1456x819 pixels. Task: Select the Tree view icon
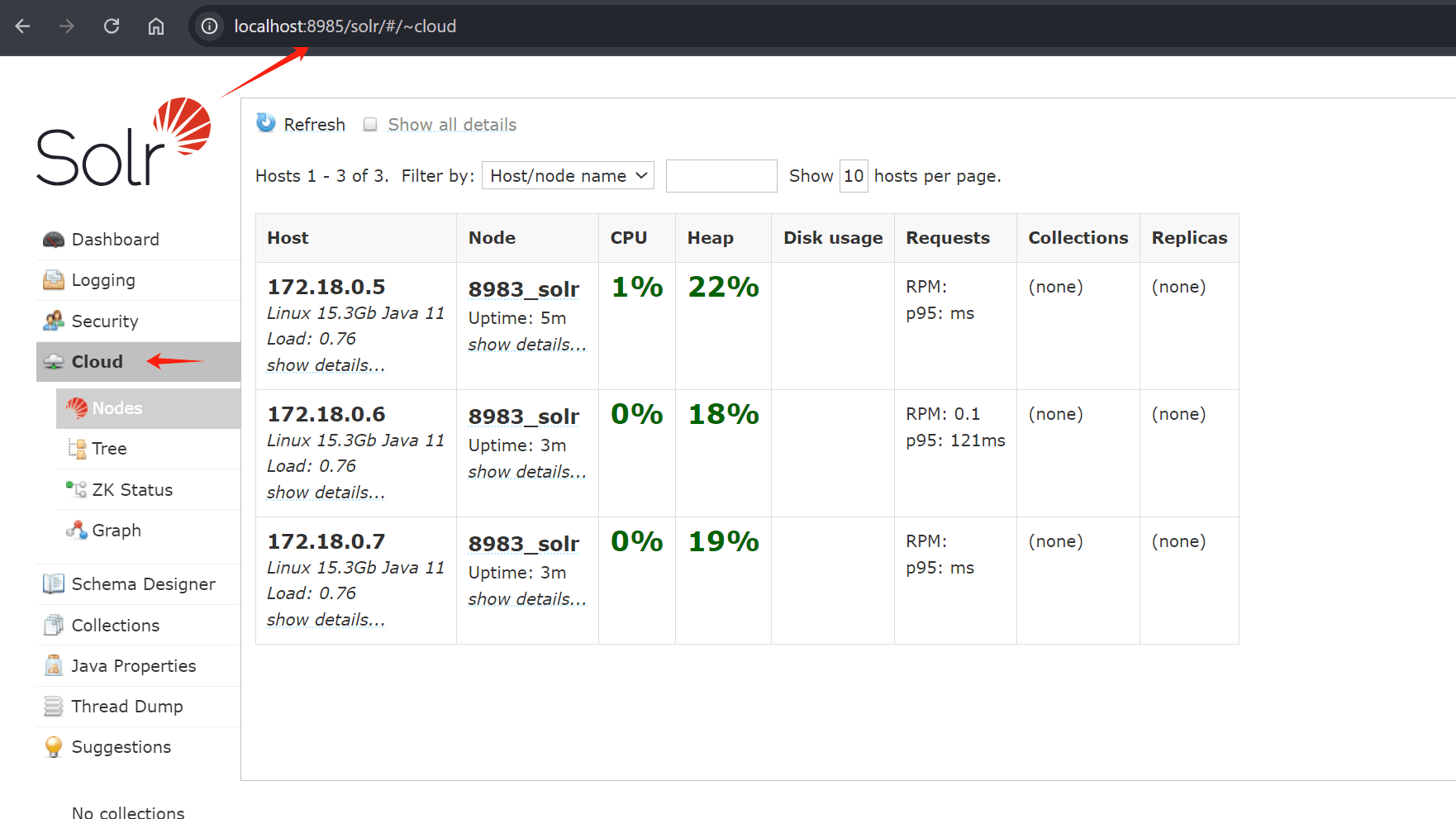pos(77,449)
